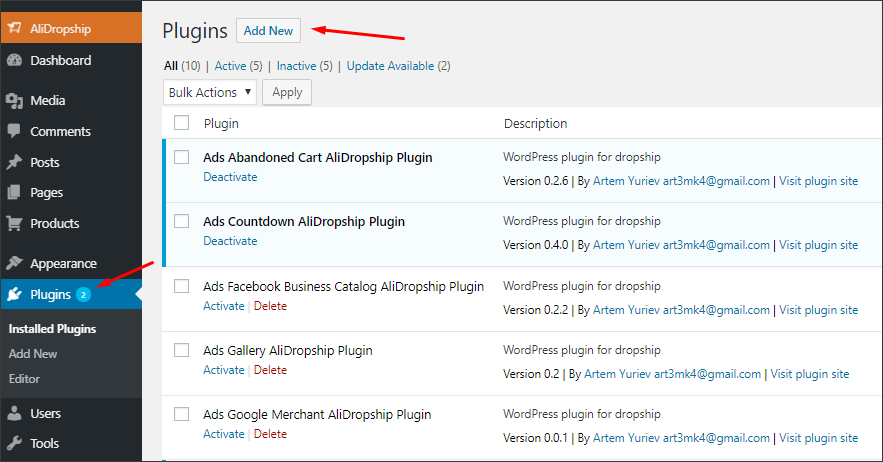883x462 pixels.
Task: Check the Ads Facebook Business Catalog checkbox
Action: pos(181,286)
